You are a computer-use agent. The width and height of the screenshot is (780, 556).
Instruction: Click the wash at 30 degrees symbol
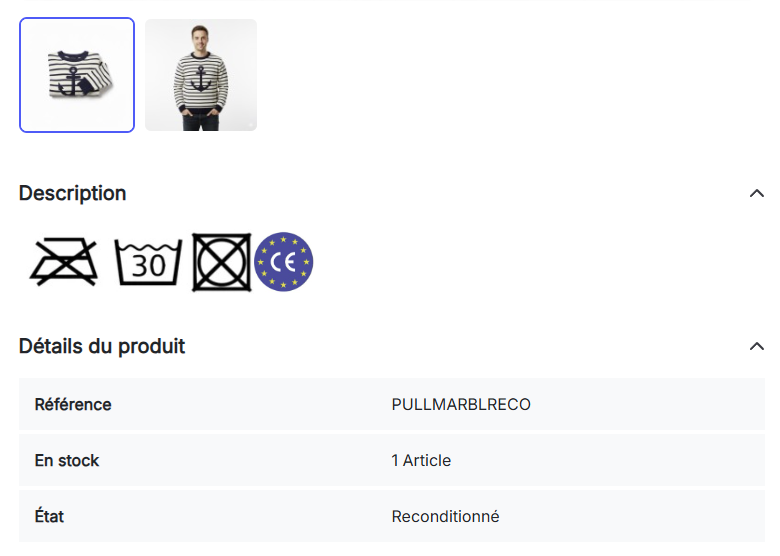[148, 263]
